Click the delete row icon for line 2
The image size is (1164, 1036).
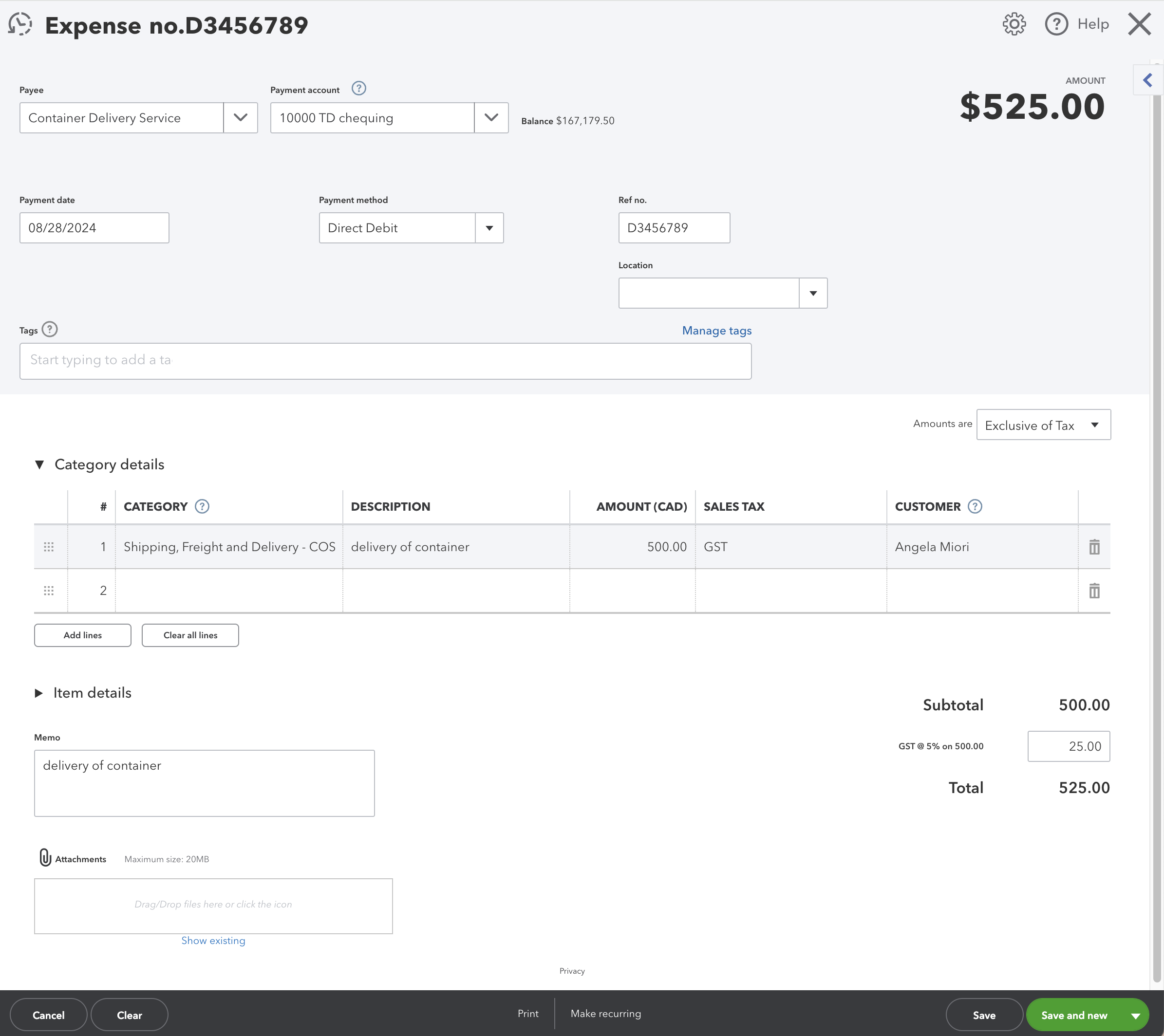click(1095, 590)
